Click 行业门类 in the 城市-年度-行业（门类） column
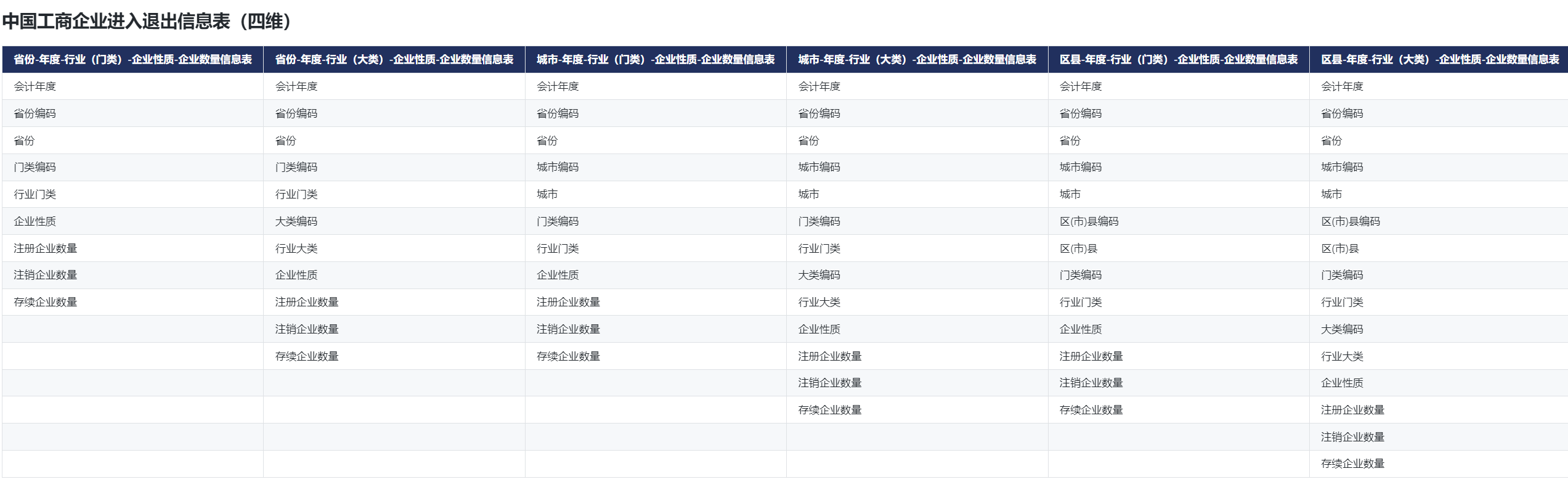 point(558,248)
